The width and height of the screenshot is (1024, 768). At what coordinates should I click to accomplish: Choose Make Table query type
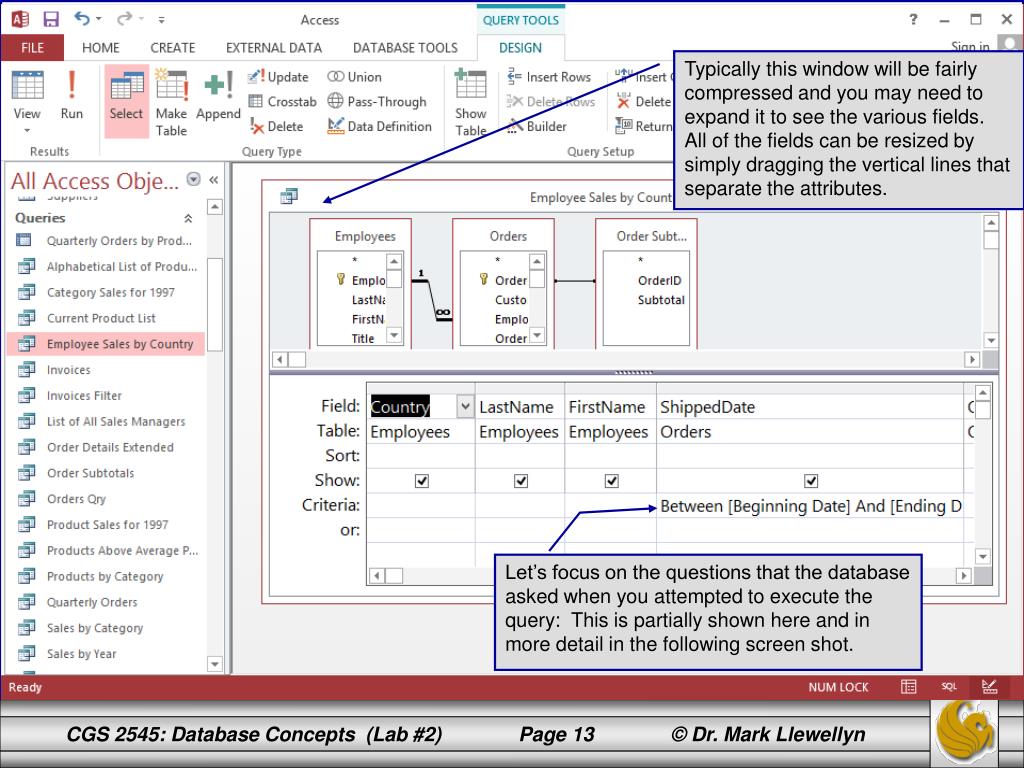pos(171,103)
